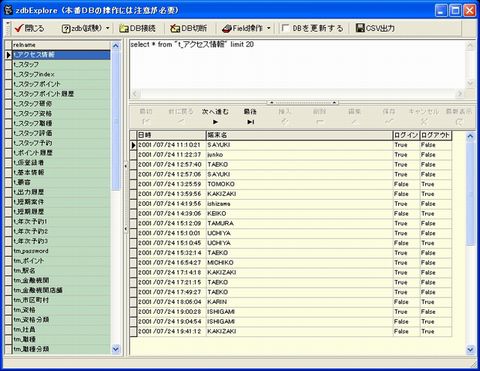Screen dimensions: 480x371
Task: Select the t_出力履歴 table
Action: point(61,192)
